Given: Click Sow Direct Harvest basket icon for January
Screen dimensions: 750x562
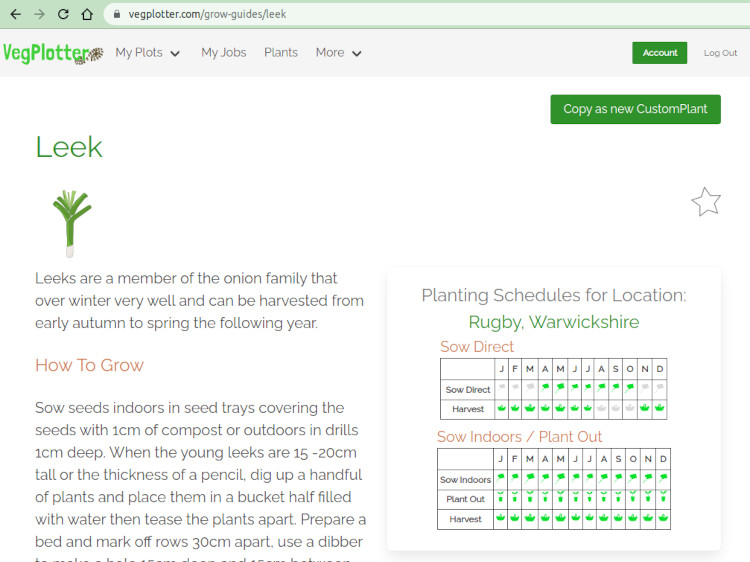Looking at the screenshot, I should (x=501, y=408).
